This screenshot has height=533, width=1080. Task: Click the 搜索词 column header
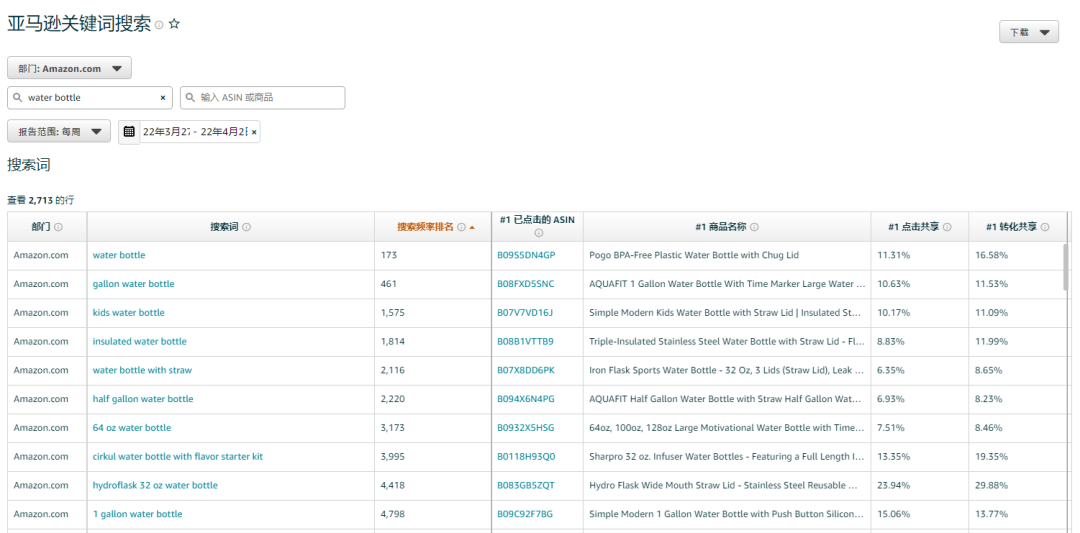[231, 227]
